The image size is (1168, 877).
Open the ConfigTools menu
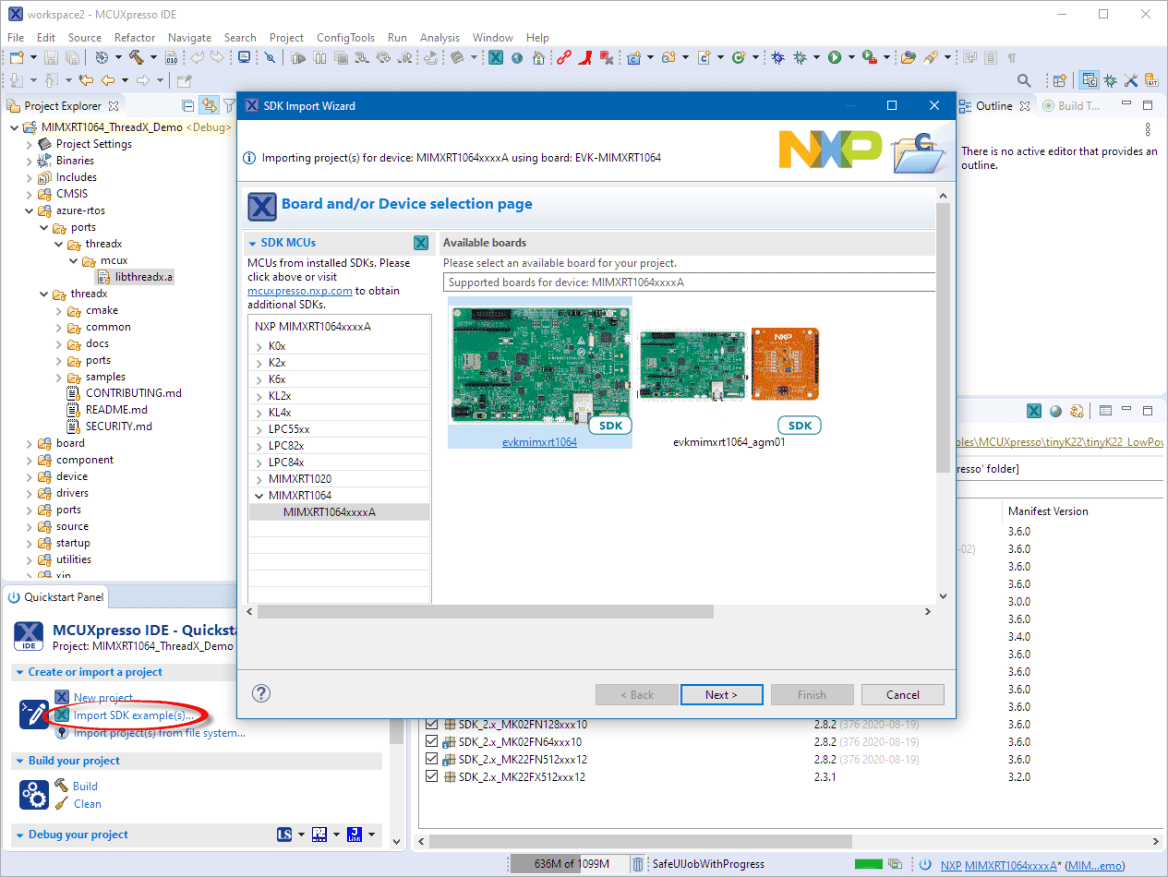(345, 37)
